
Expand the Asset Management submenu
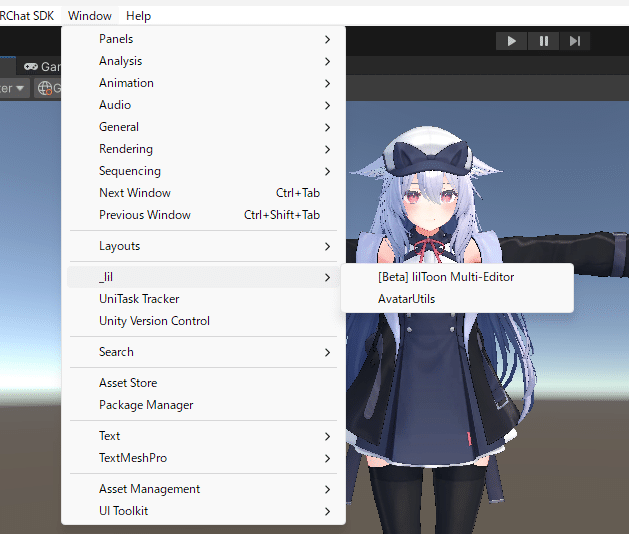[x=203, y=489]
